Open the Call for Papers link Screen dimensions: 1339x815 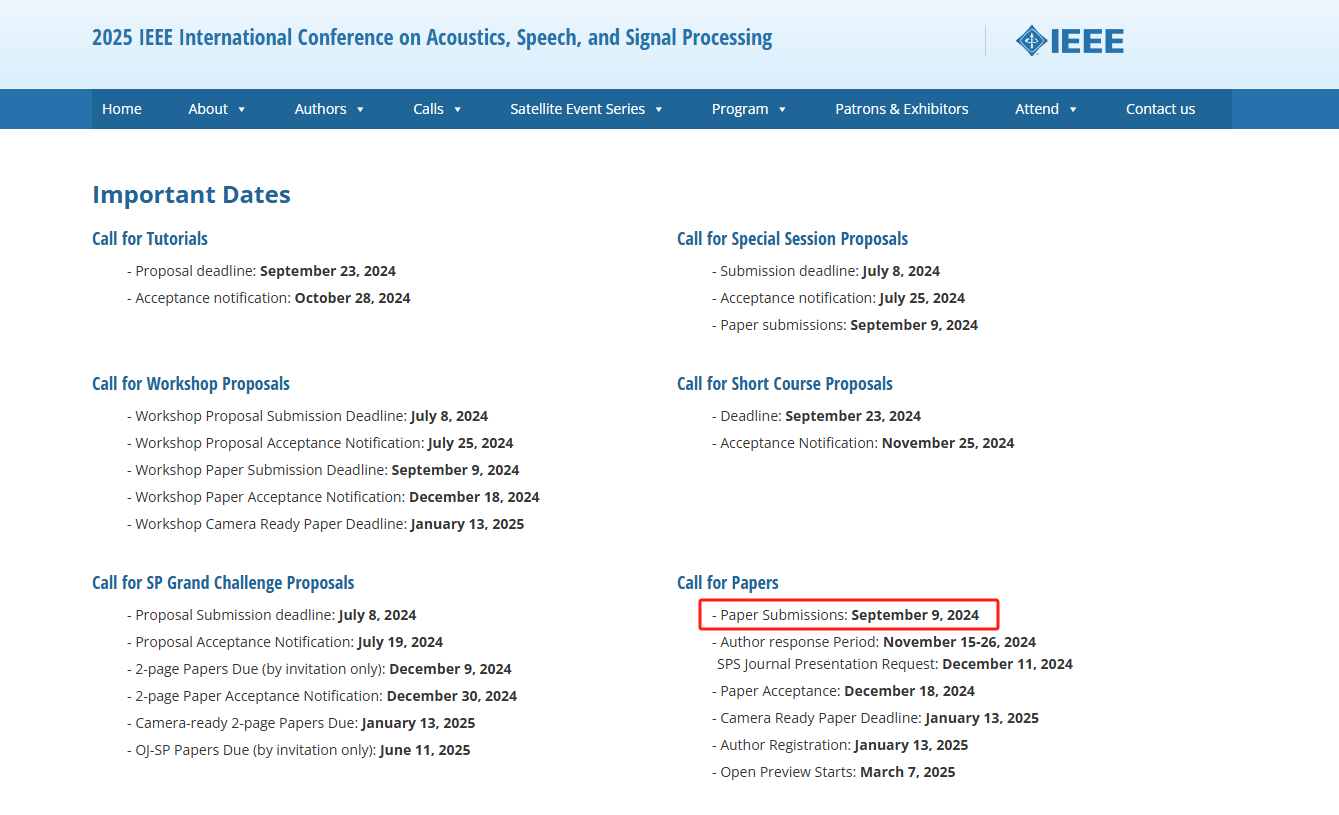[x=727, y=583]
